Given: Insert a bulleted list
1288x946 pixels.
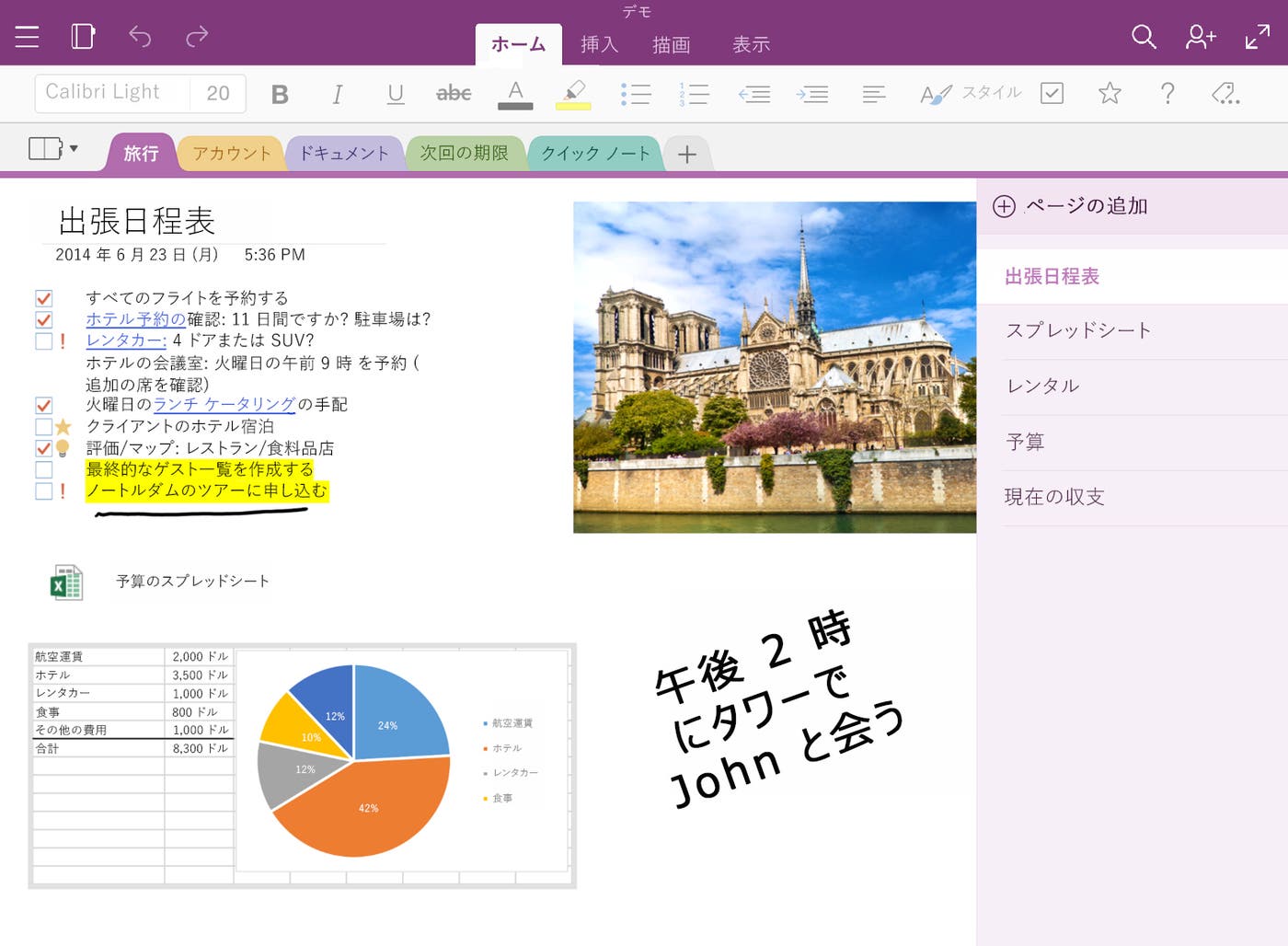Looking at the screenshot, I should pyautogui.click(x=636, y=94).
